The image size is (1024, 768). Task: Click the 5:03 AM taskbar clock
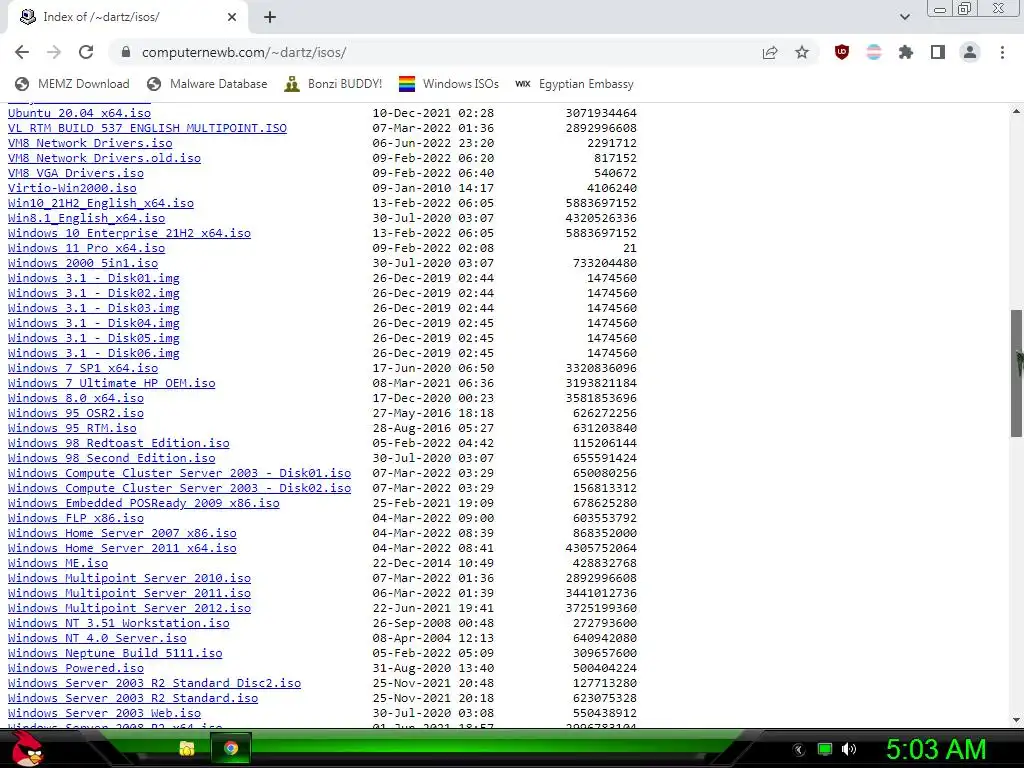click(936, 749)
